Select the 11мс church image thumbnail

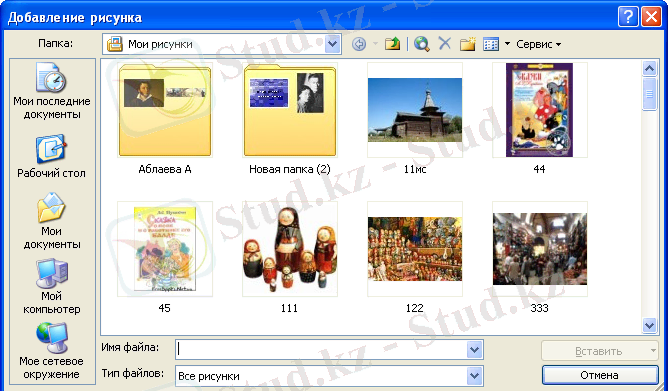point(415,110)
